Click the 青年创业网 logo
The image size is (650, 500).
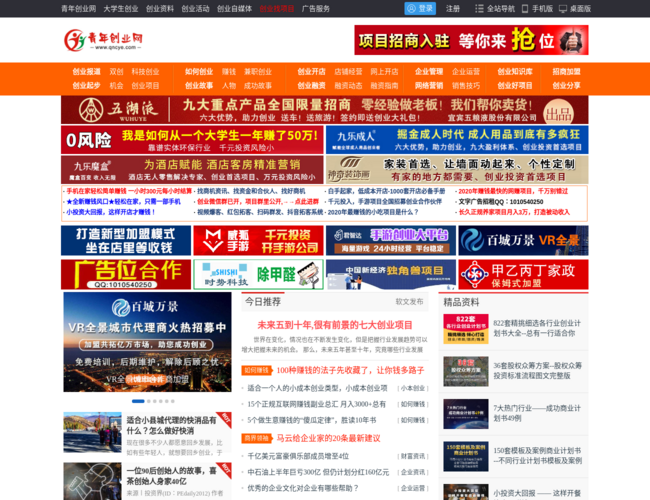103,40
